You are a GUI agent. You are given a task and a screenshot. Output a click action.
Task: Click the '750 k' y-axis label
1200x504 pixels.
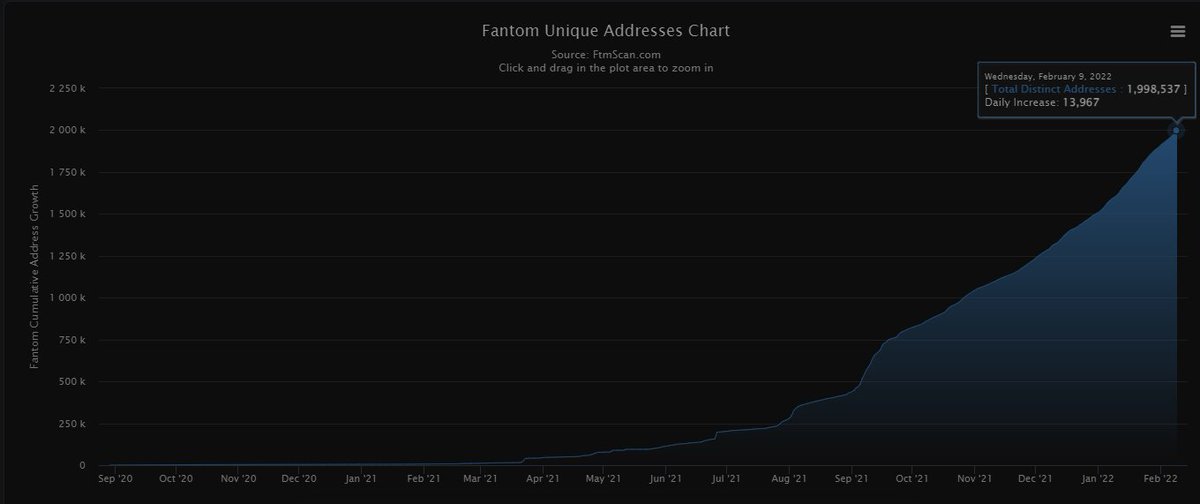tap(70, 340)
